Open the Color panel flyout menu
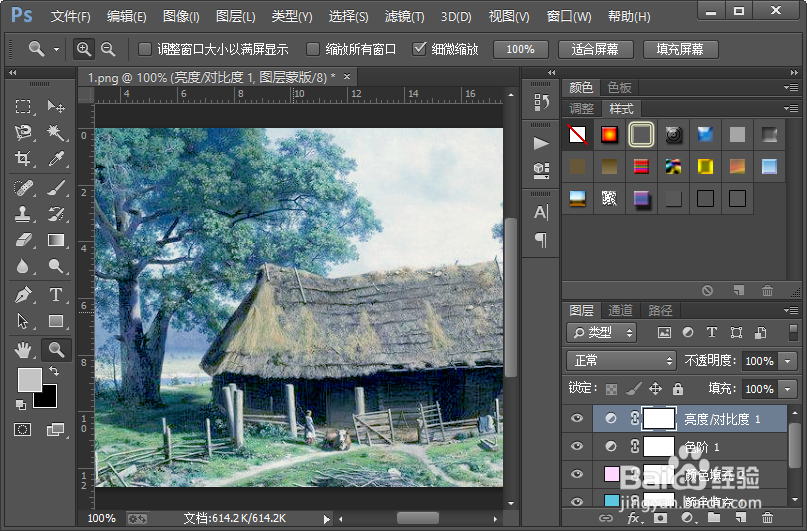The height and width of the screenshot is (531, 807). [x=791, y=87]
